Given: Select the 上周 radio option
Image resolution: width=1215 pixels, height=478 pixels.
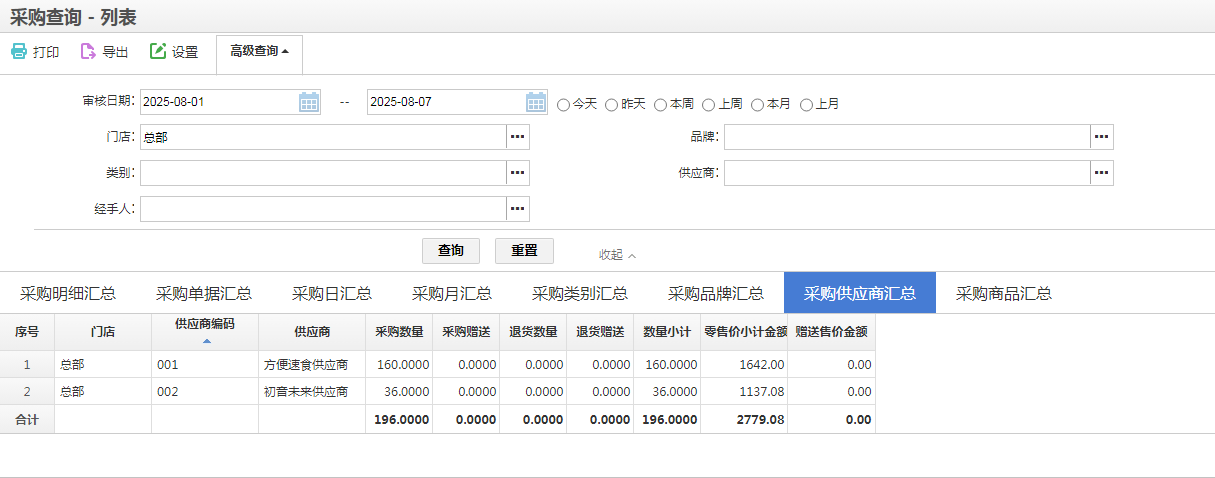Looking at the screenshot, I should 709,104.
